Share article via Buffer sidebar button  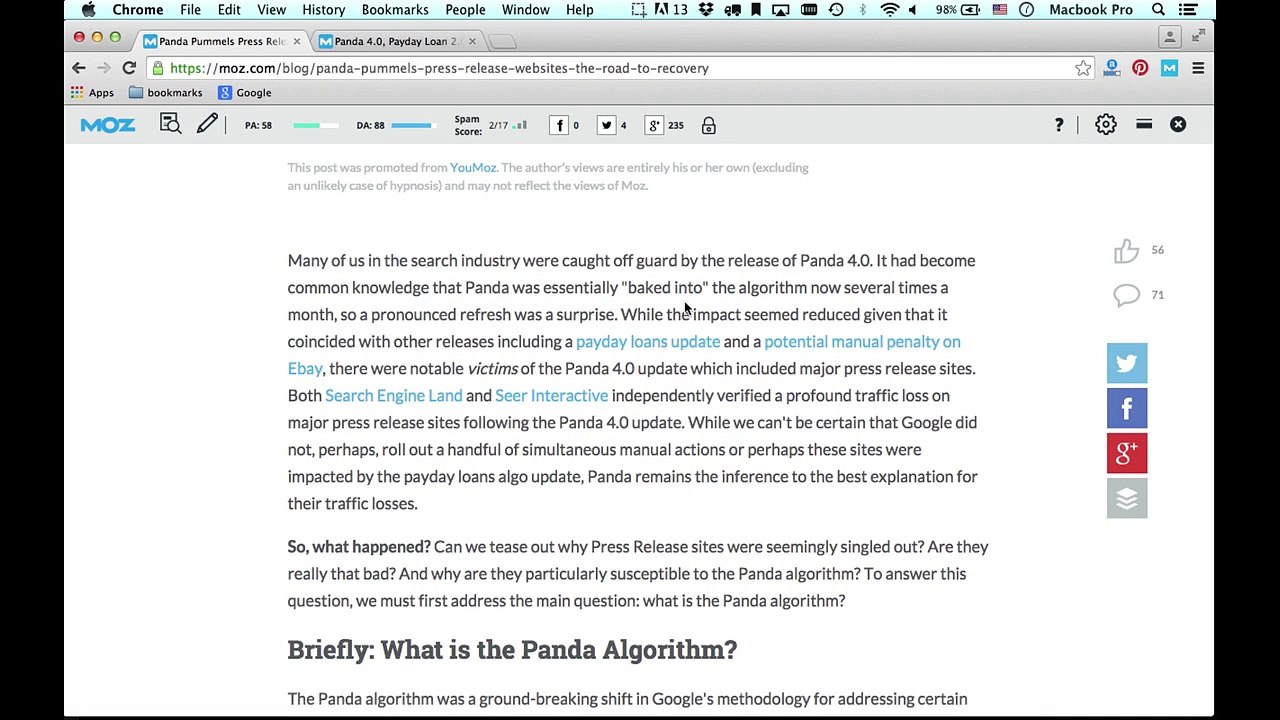click(x=1127, y=498)
